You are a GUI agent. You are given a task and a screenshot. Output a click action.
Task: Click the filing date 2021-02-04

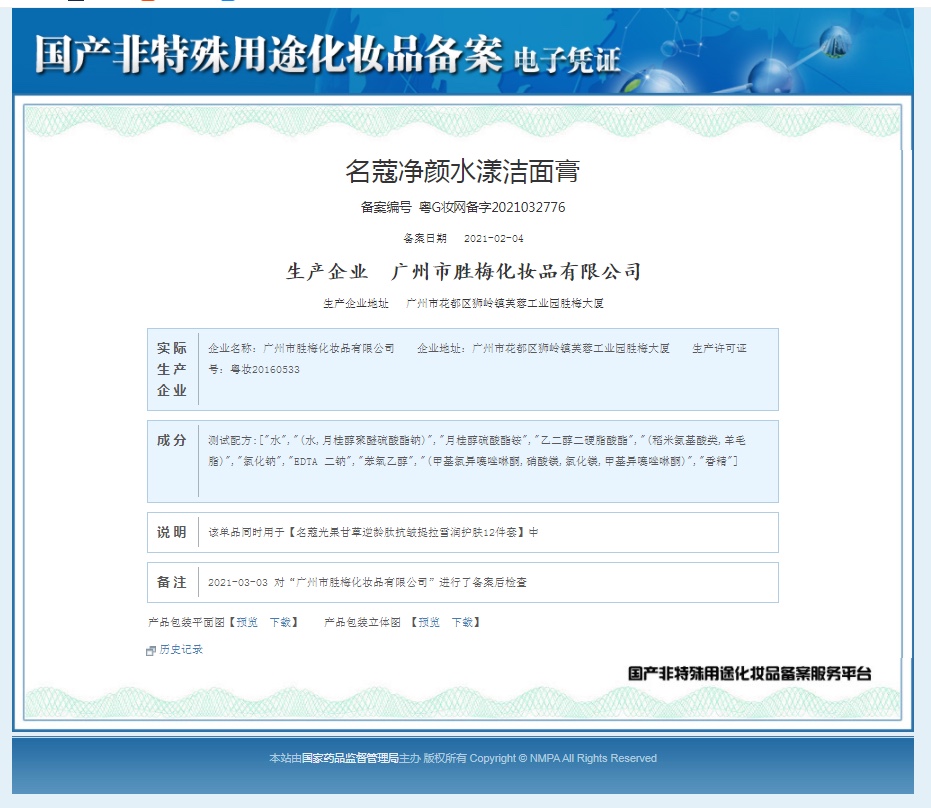click(x=493, y=239)
